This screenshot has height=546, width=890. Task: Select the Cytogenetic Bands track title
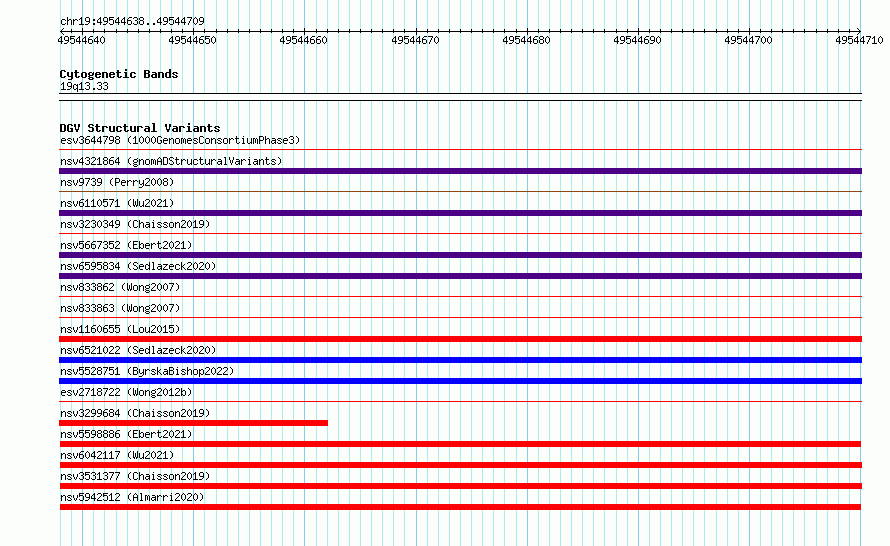point(119,74)
